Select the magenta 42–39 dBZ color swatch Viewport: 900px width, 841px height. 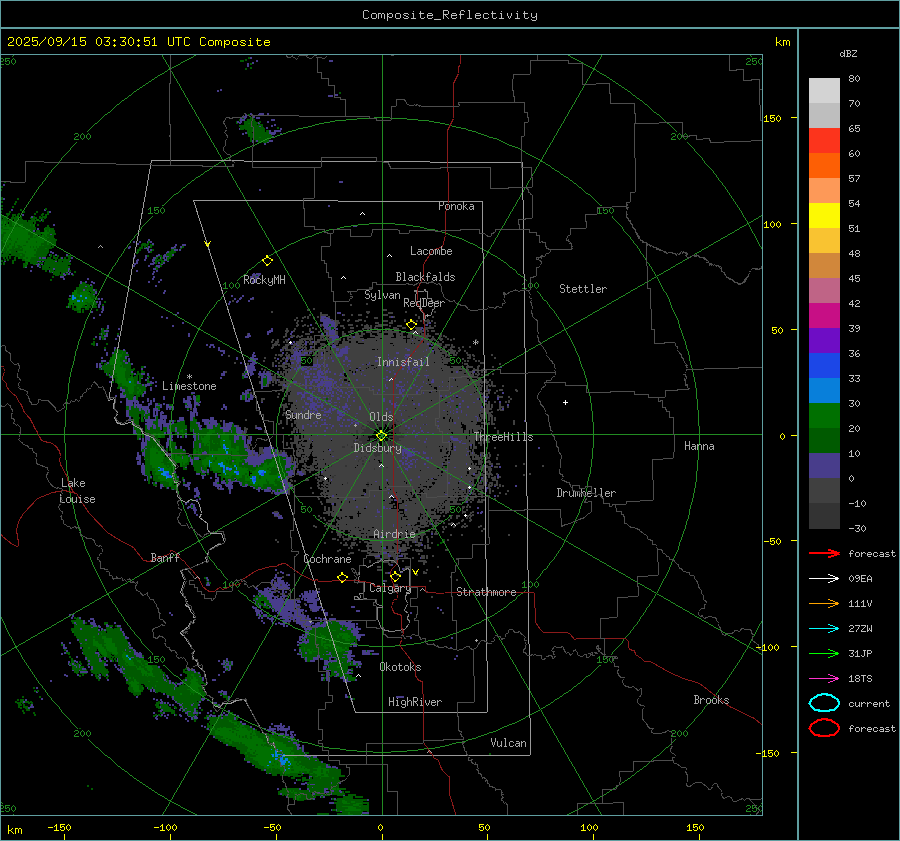824,316
